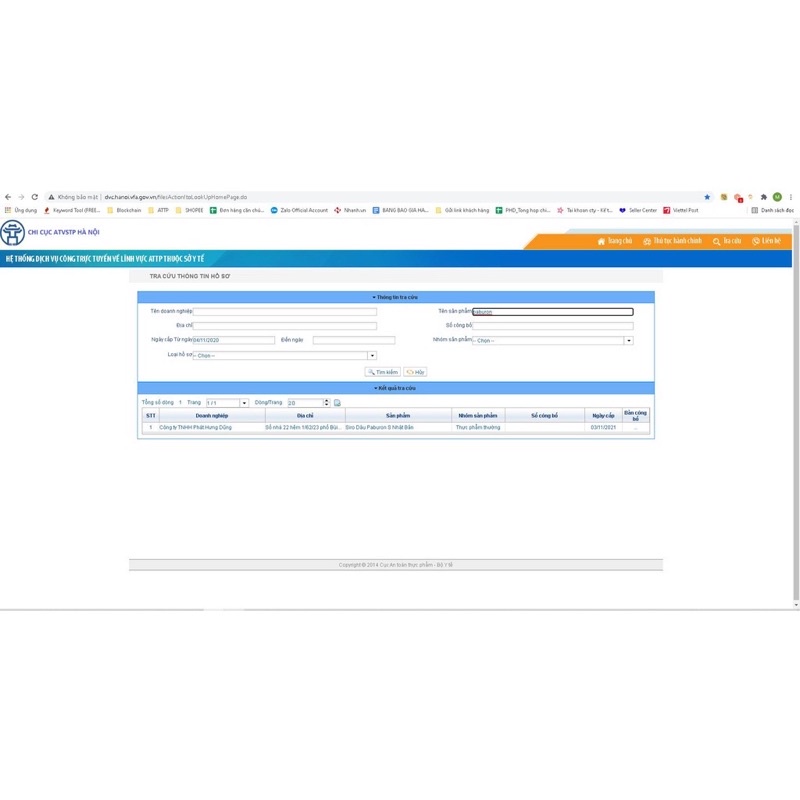The height and width of the screenshot is (800, 800).
Task: Click the browser back arrow
Action: pos(8,197)
